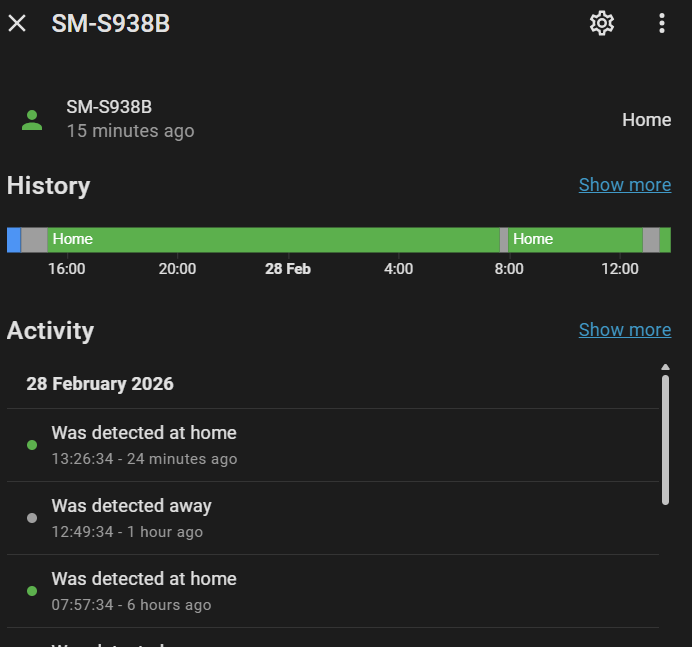Click the activity list scrollbar thumb
Viewport: 692px width, 647px height.
point(665,440)
